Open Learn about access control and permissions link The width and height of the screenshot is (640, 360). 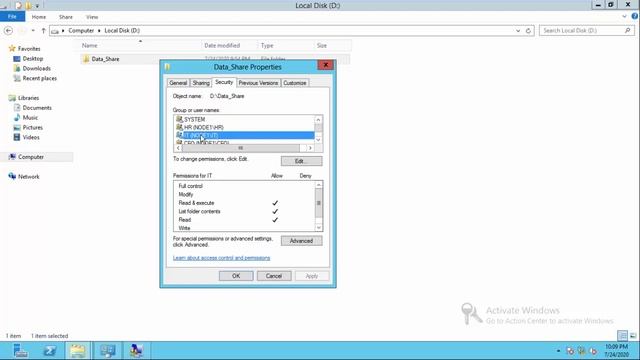pos(221,258)
